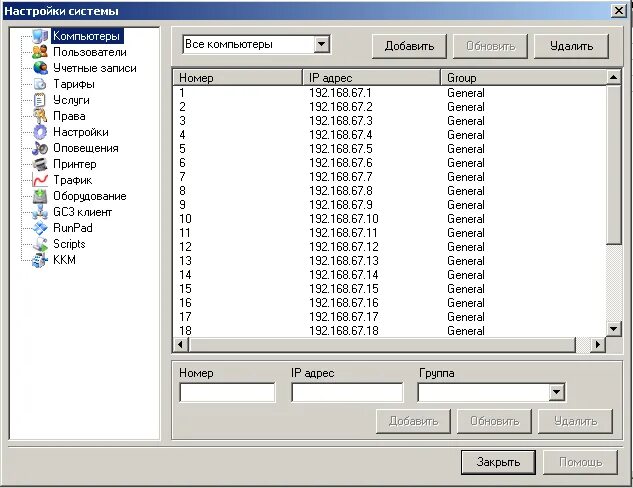Select the Принтер tree item

point(75,164)
